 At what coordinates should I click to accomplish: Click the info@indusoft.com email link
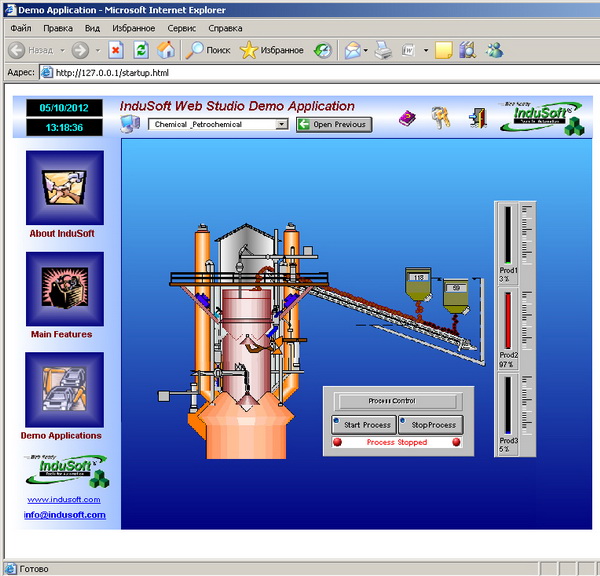coord(65,515)
